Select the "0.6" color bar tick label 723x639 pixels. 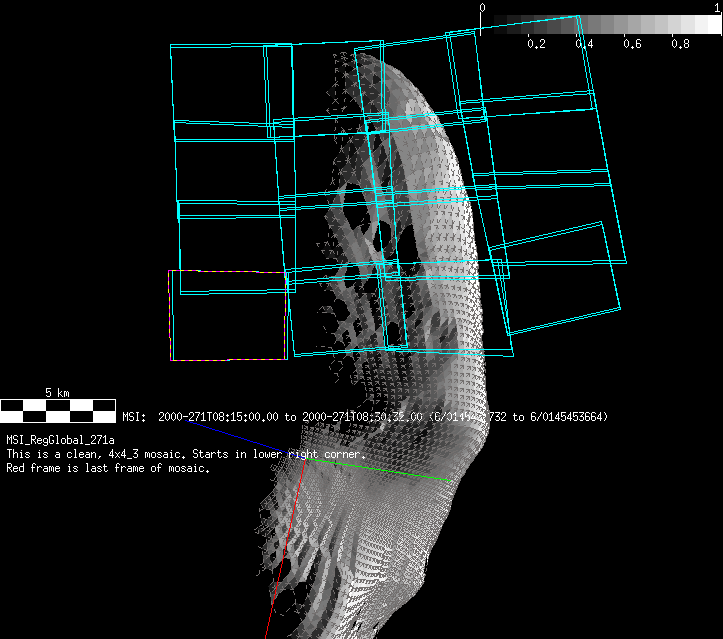[632, 44]
